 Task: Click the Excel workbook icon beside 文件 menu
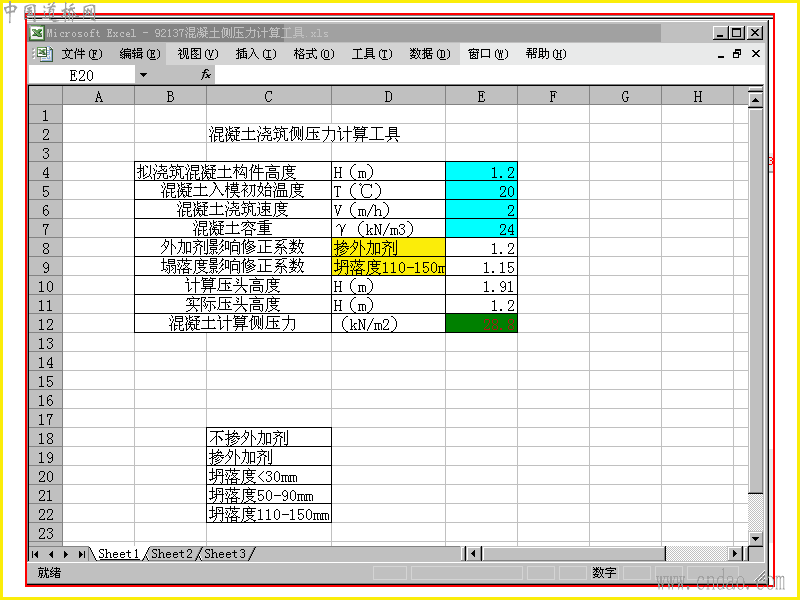[x=42, y=54]
